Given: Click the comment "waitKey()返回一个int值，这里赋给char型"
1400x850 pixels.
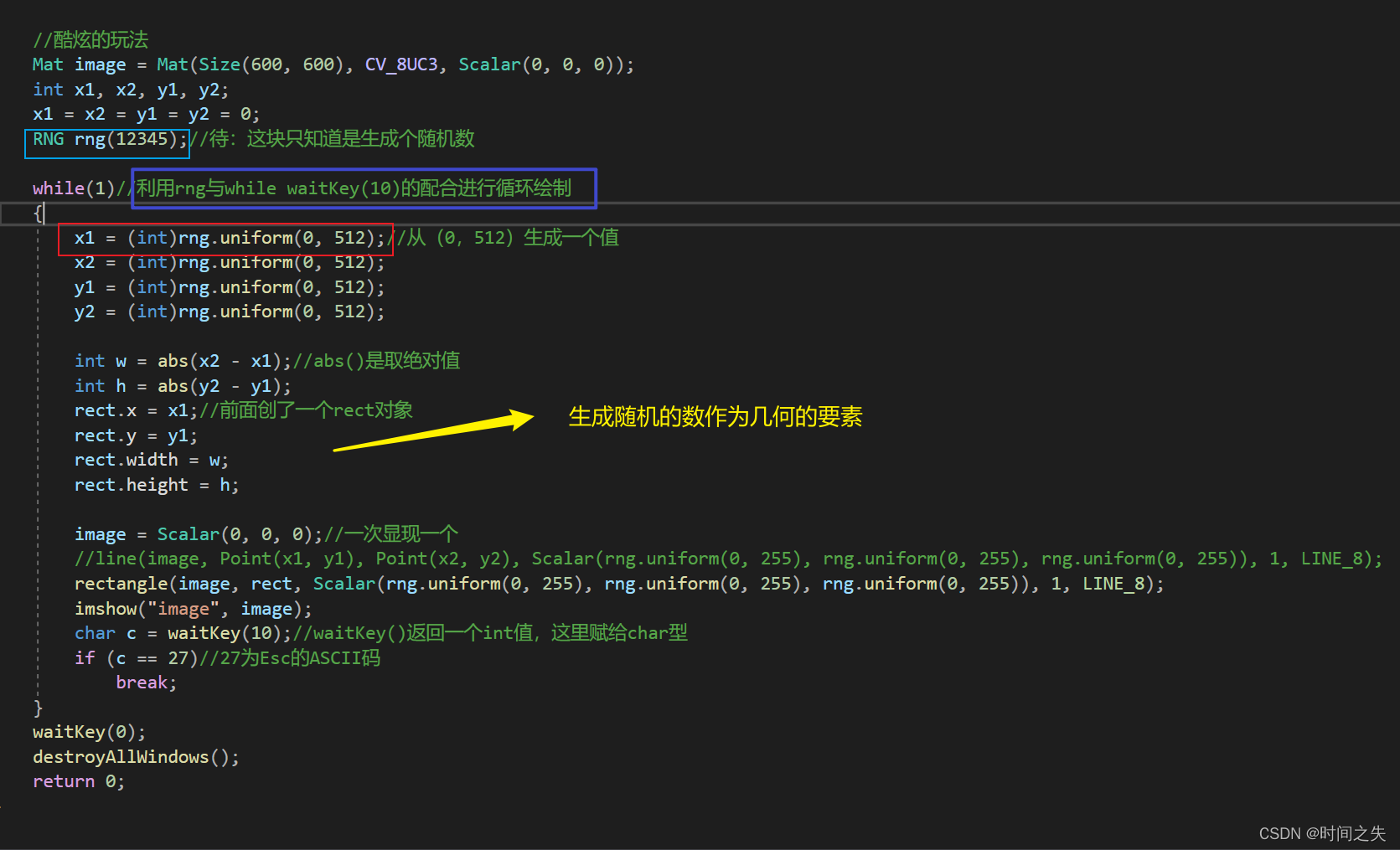Looking at the screenshot, I should pyautogui.click(x=500, y=632).
